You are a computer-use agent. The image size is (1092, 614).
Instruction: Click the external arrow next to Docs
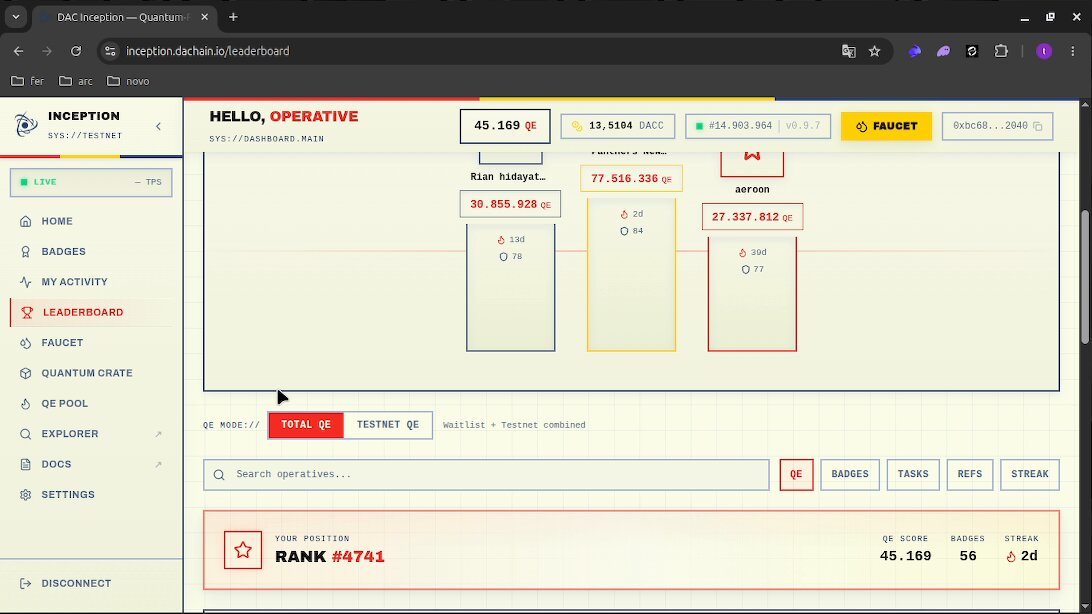[x=159, y=464]
